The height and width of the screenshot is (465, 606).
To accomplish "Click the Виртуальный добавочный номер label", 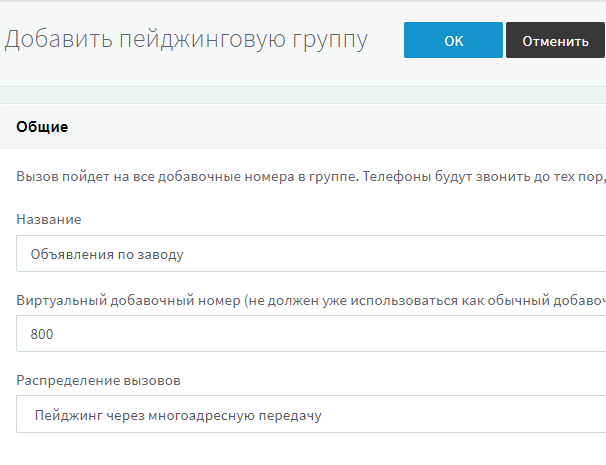I will pyautogui.click(x=311, y=300).
